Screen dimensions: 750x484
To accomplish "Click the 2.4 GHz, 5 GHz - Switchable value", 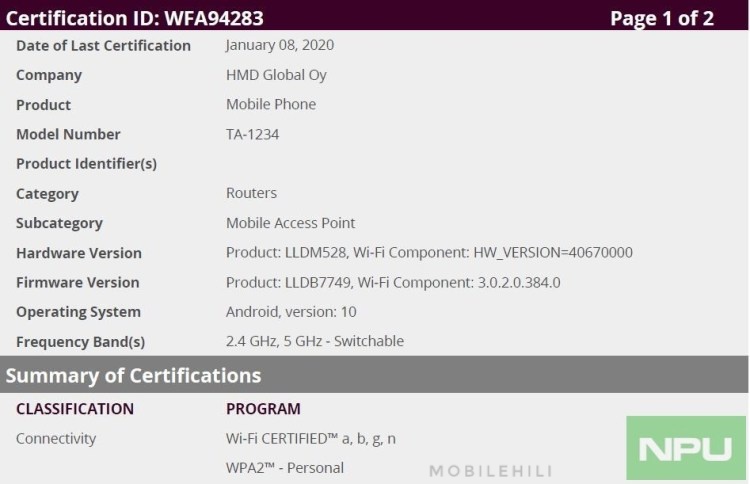I will [315, 341].
